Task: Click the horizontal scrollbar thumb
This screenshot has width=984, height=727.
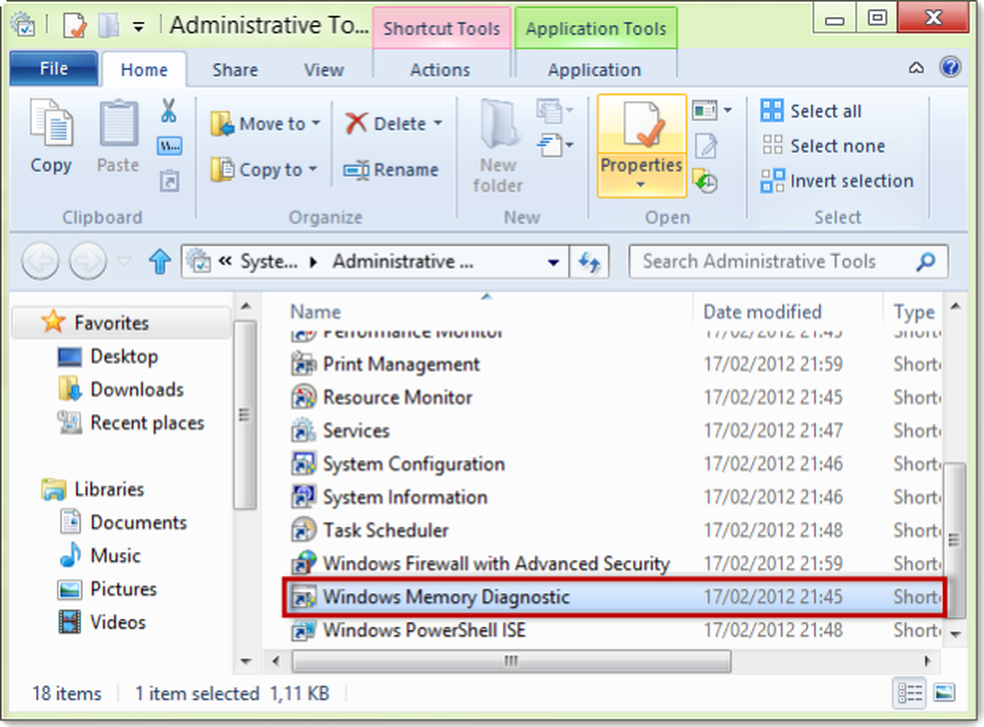Action: coord(511,661)
